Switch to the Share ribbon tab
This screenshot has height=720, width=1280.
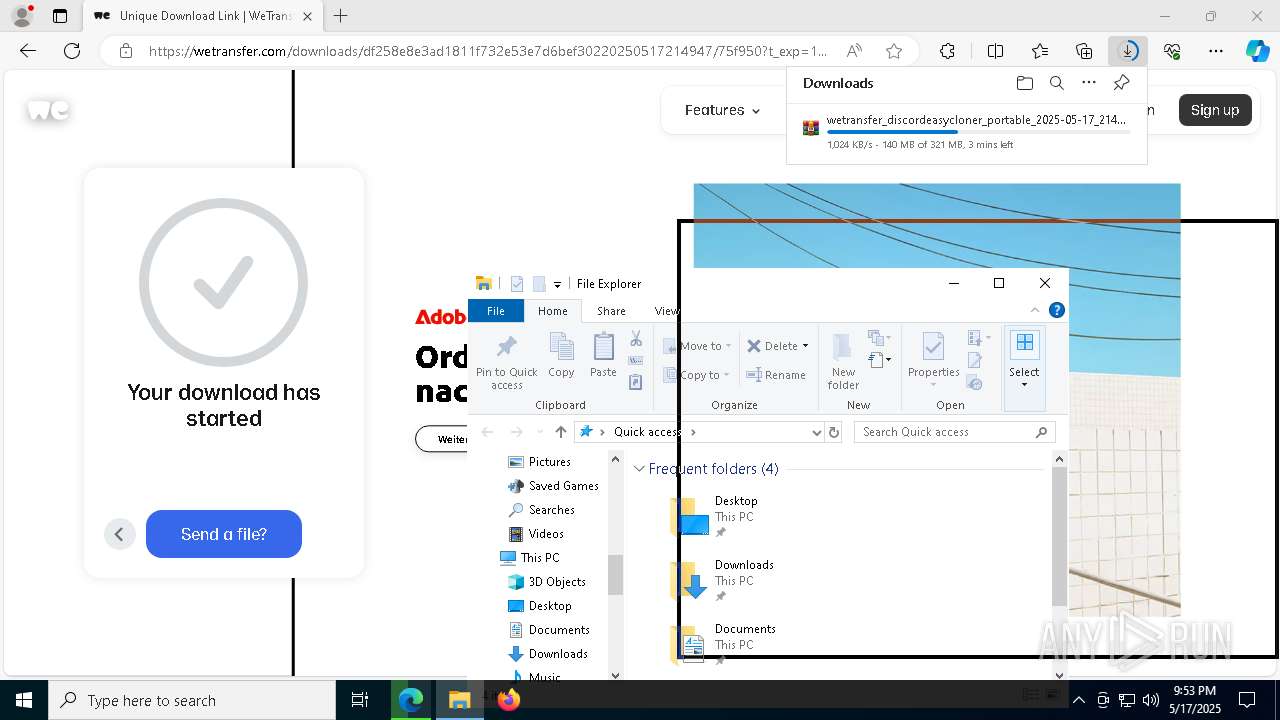coord(611,311)
